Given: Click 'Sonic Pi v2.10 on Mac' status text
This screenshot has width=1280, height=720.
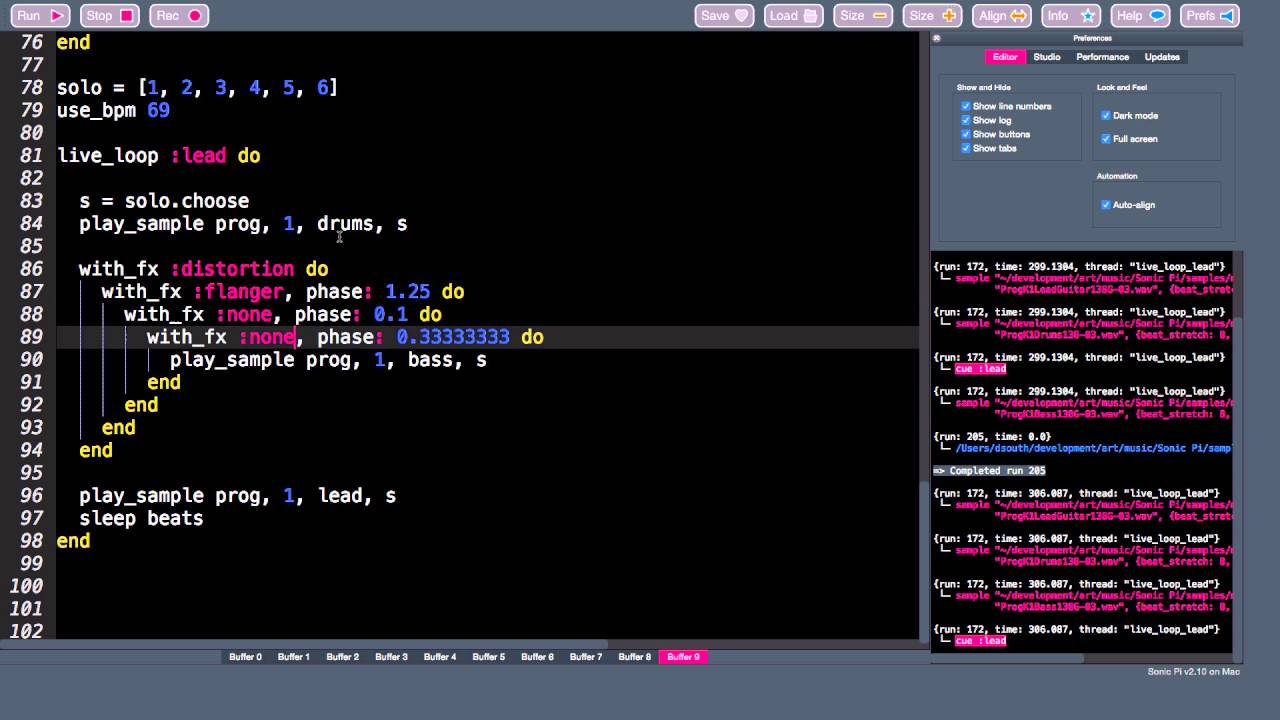Looking at the screenshot, I should (1193, 672).
